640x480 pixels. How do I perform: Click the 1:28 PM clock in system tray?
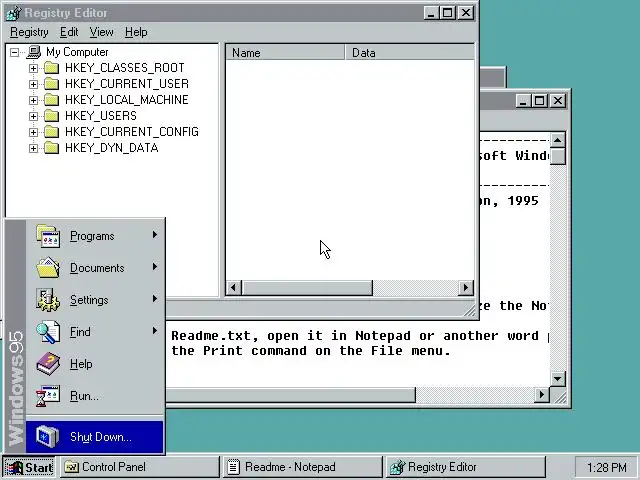[x=607, y=467]
